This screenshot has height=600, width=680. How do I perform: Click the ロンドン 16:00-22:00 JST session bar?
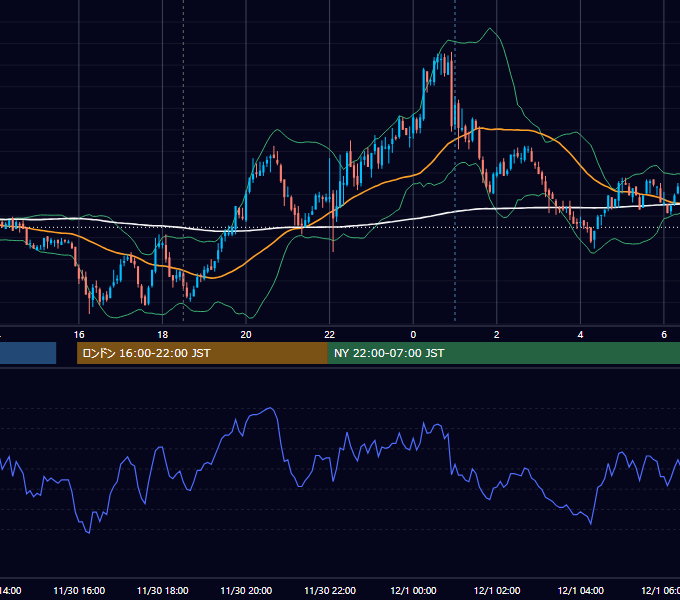[x=202, y=353]
